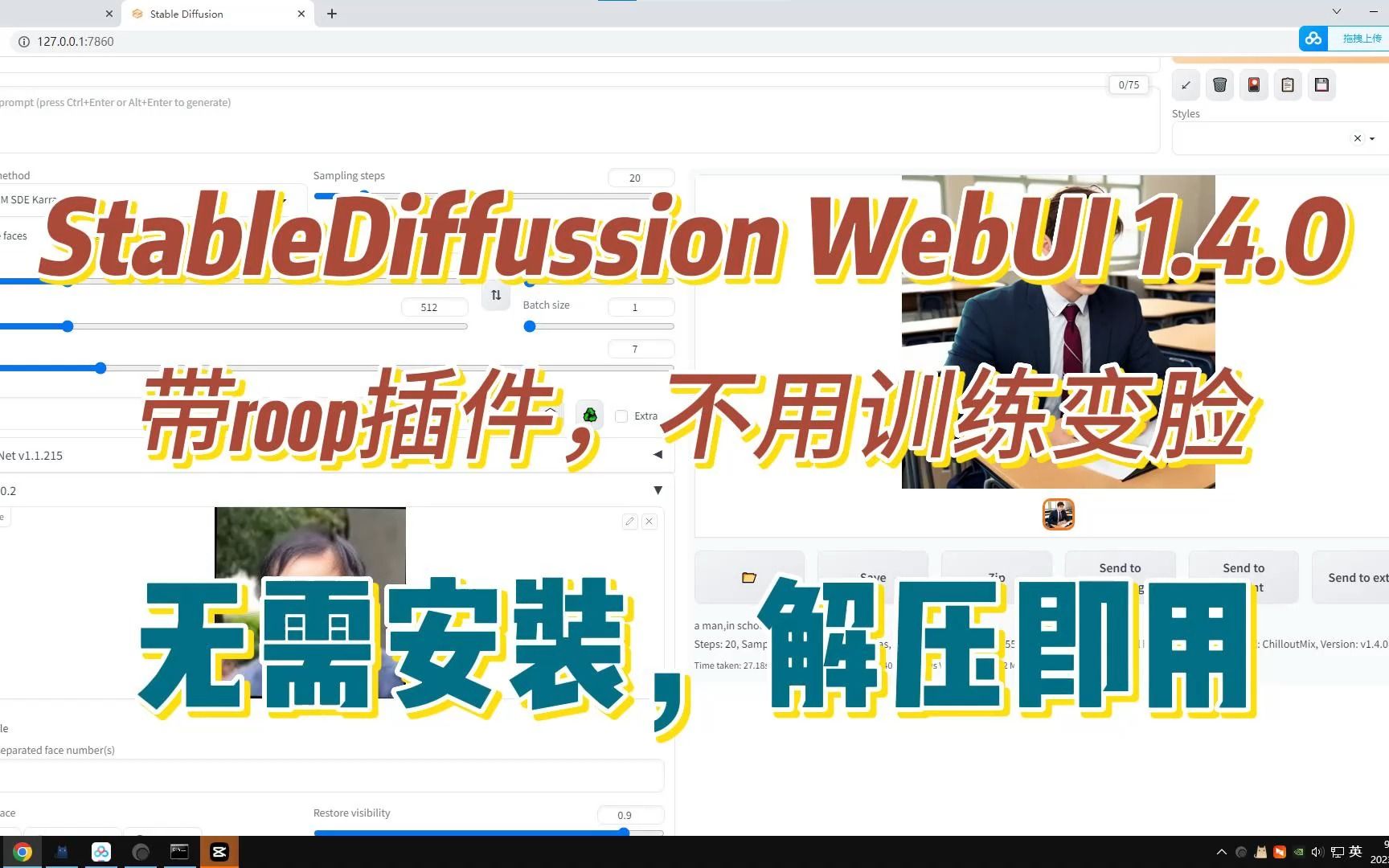Adjust the Restore visibility slider
1389x868 pixels.
(623, 833)
